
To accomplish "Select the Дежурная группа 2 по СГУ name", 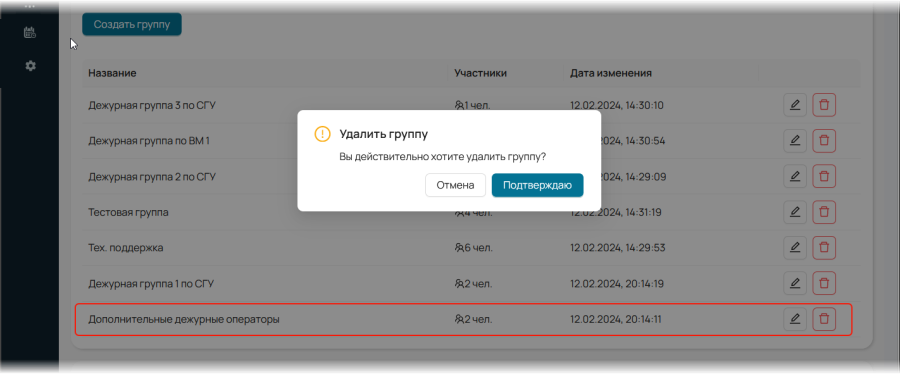I will [x=152, y=176].
